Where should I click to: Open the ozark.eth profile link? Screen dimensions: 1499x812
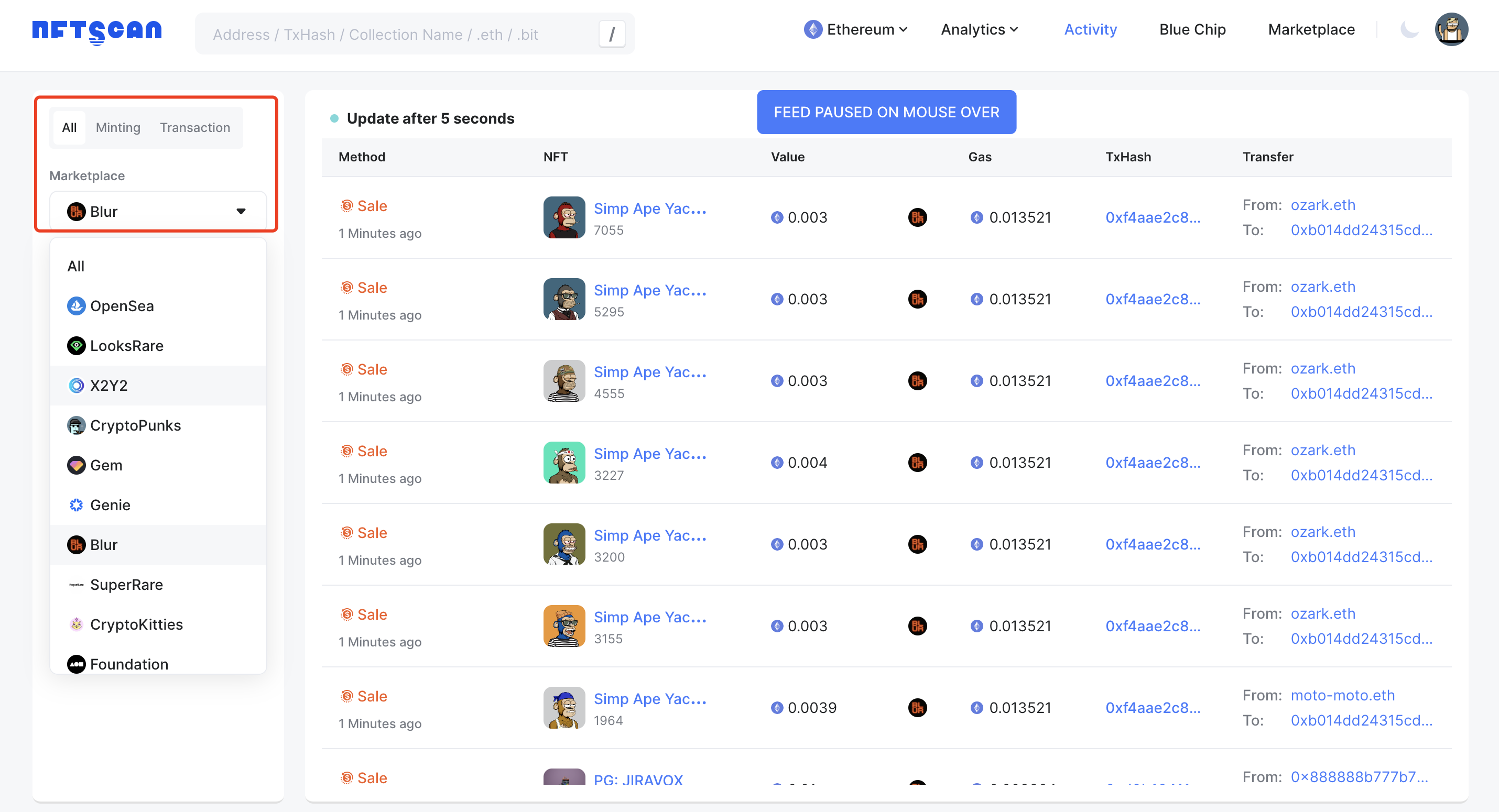tap(1323, 205)
